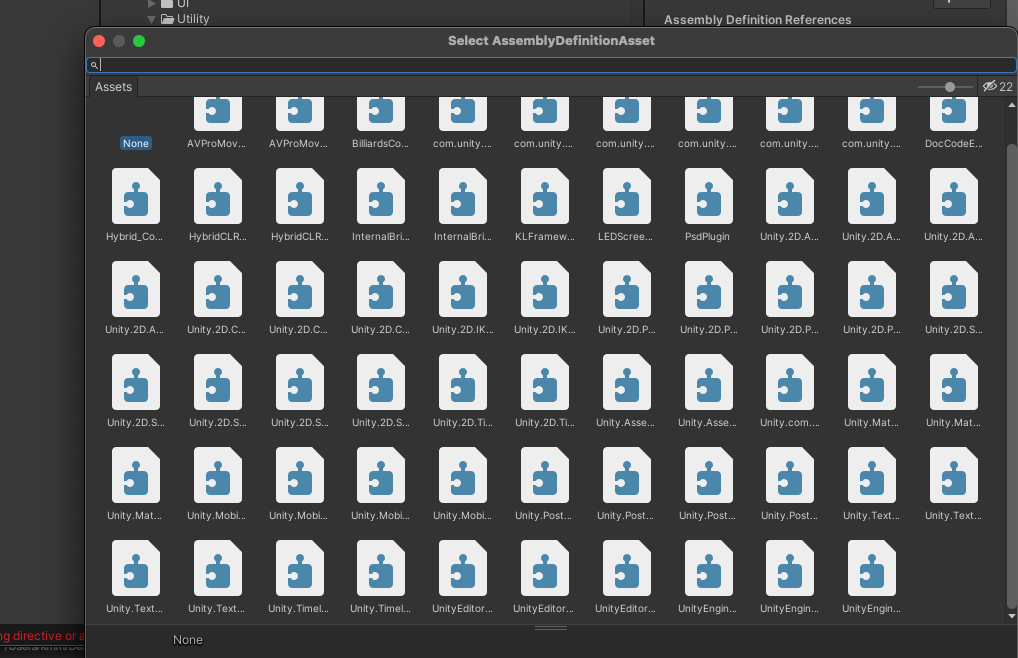This screenshot has height=658, width=1018.
Task: Choose the second Unity.Asse... assembly icon
Action: tap(708, 383)
